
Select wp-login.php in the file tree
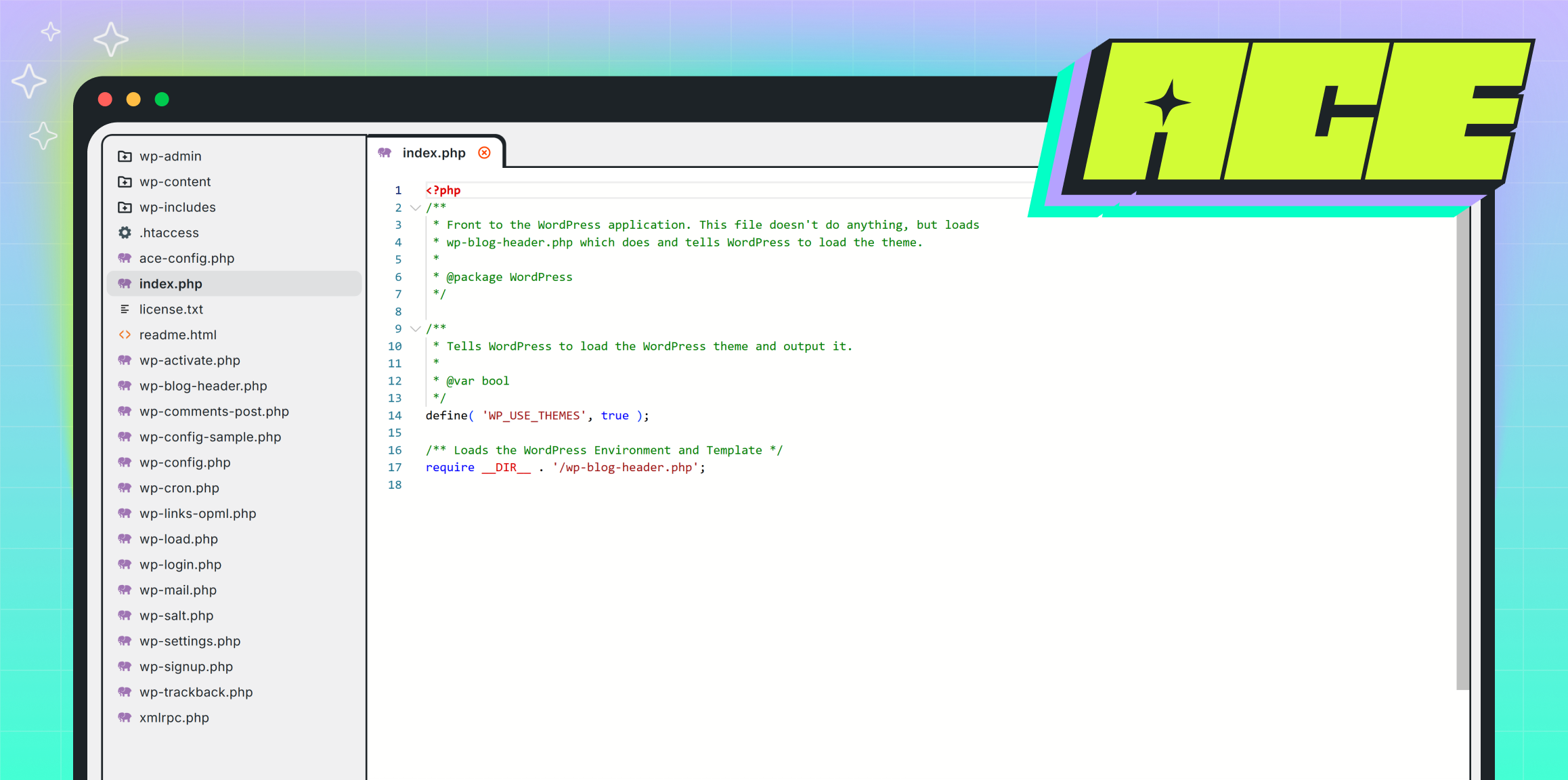tap(180, 564)
